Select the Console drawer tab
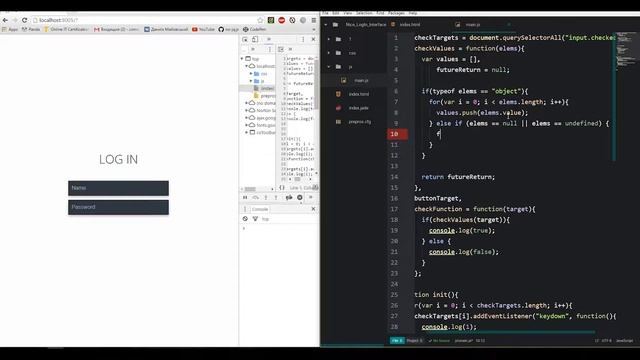The width and height of the screenshot is (640, 360). coord(260,209)
